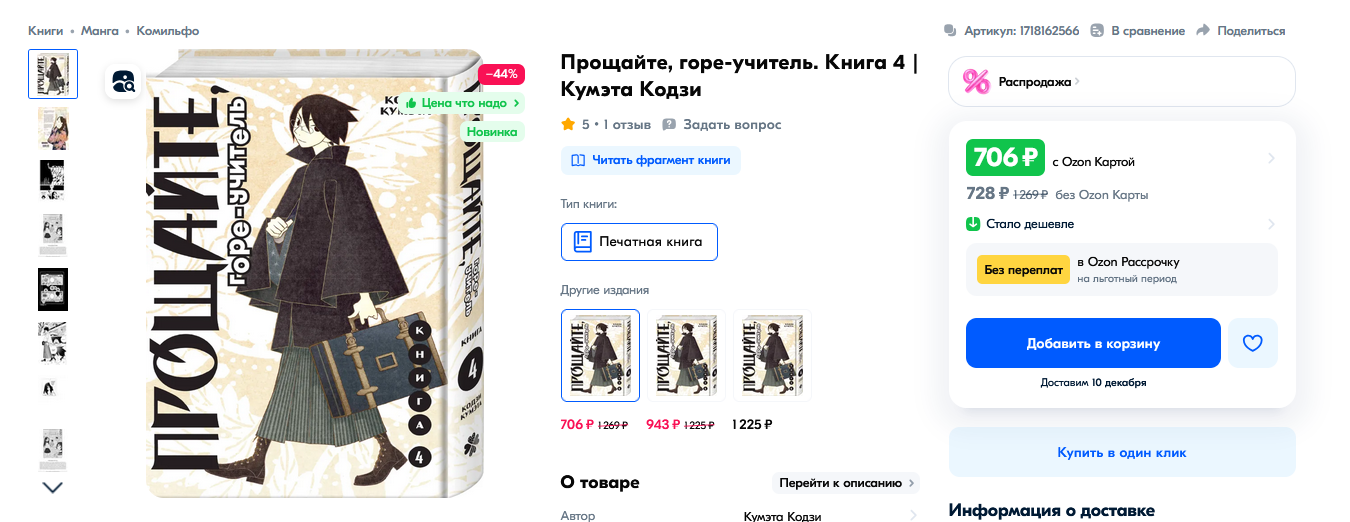Click the Распродажа percent icon
The width and height of the screenshot is (1350, 522).
pyautogui.click(x=977, y=82)
